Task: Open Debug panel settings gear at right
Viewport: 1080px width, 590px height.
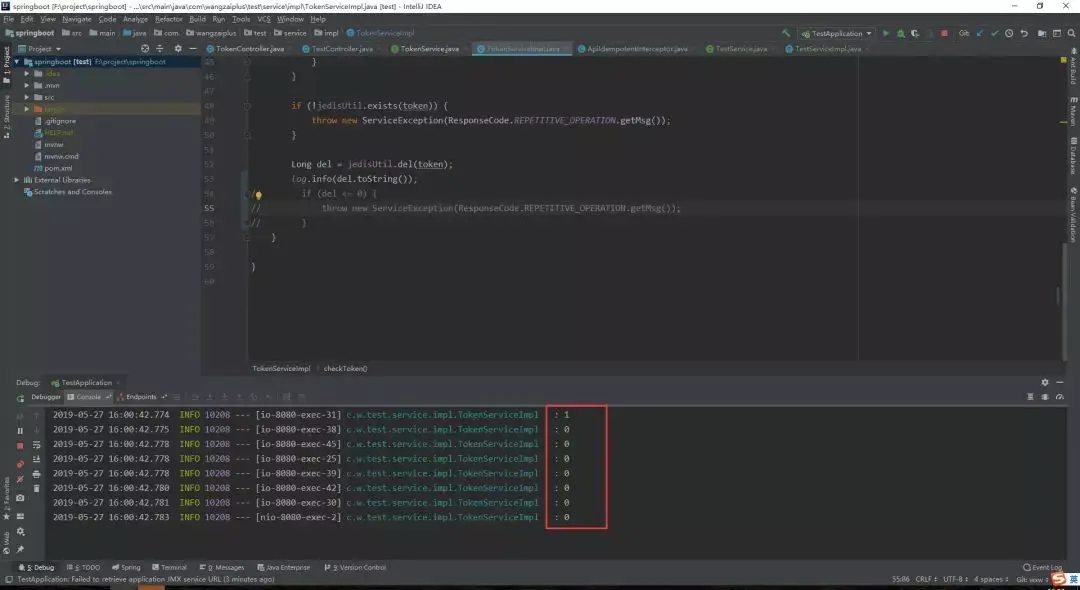Action: pos(1045,383)
